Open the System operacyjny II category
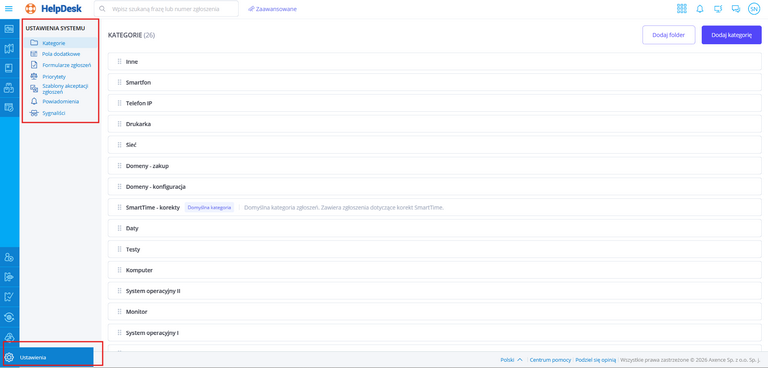Viewport: 768px width, 368px height. pos(434,291)
